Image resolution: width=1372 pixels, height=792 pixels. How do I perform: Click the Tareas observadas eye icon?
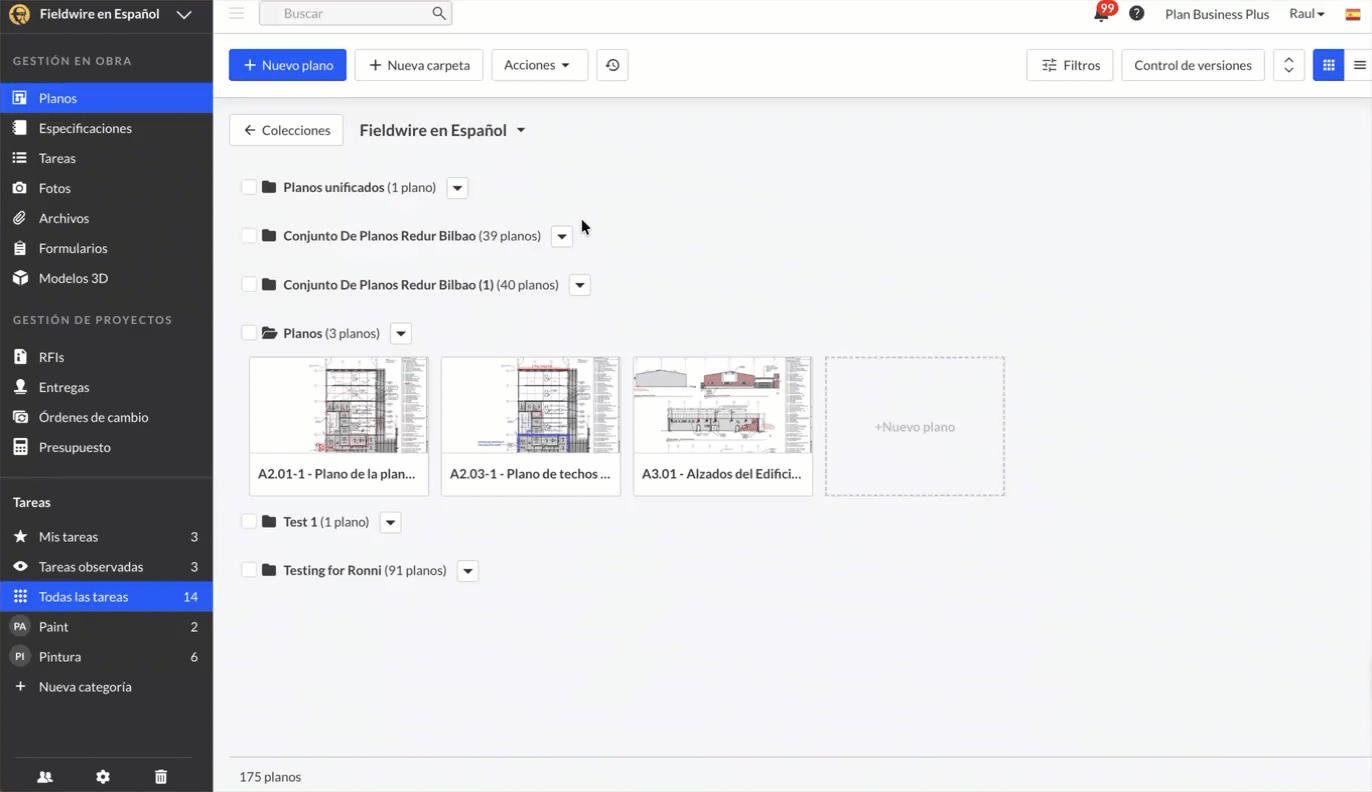pos(19,567)
